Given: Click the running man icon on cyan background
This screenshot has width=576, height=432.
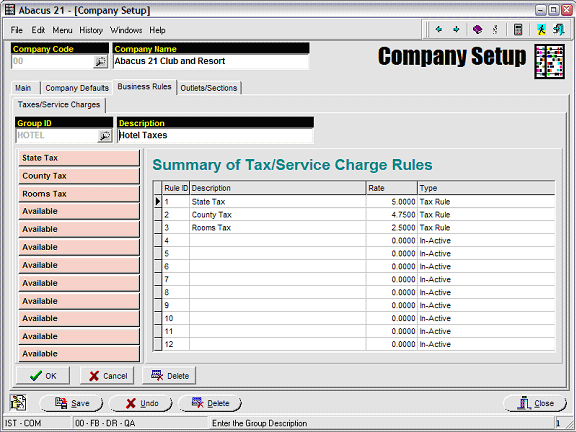Looking at the screenshot, I should (541, 29).
